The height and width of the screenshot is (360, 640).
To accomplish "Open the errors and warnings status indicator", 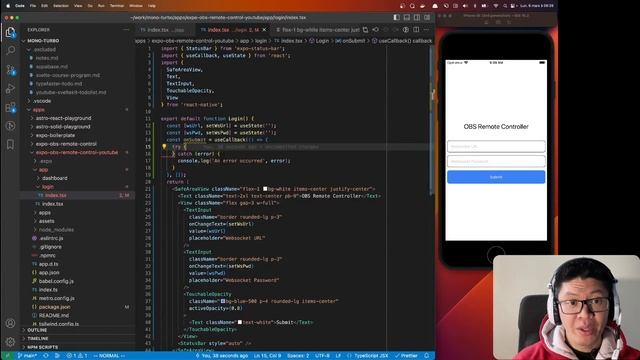I will 77,356.
